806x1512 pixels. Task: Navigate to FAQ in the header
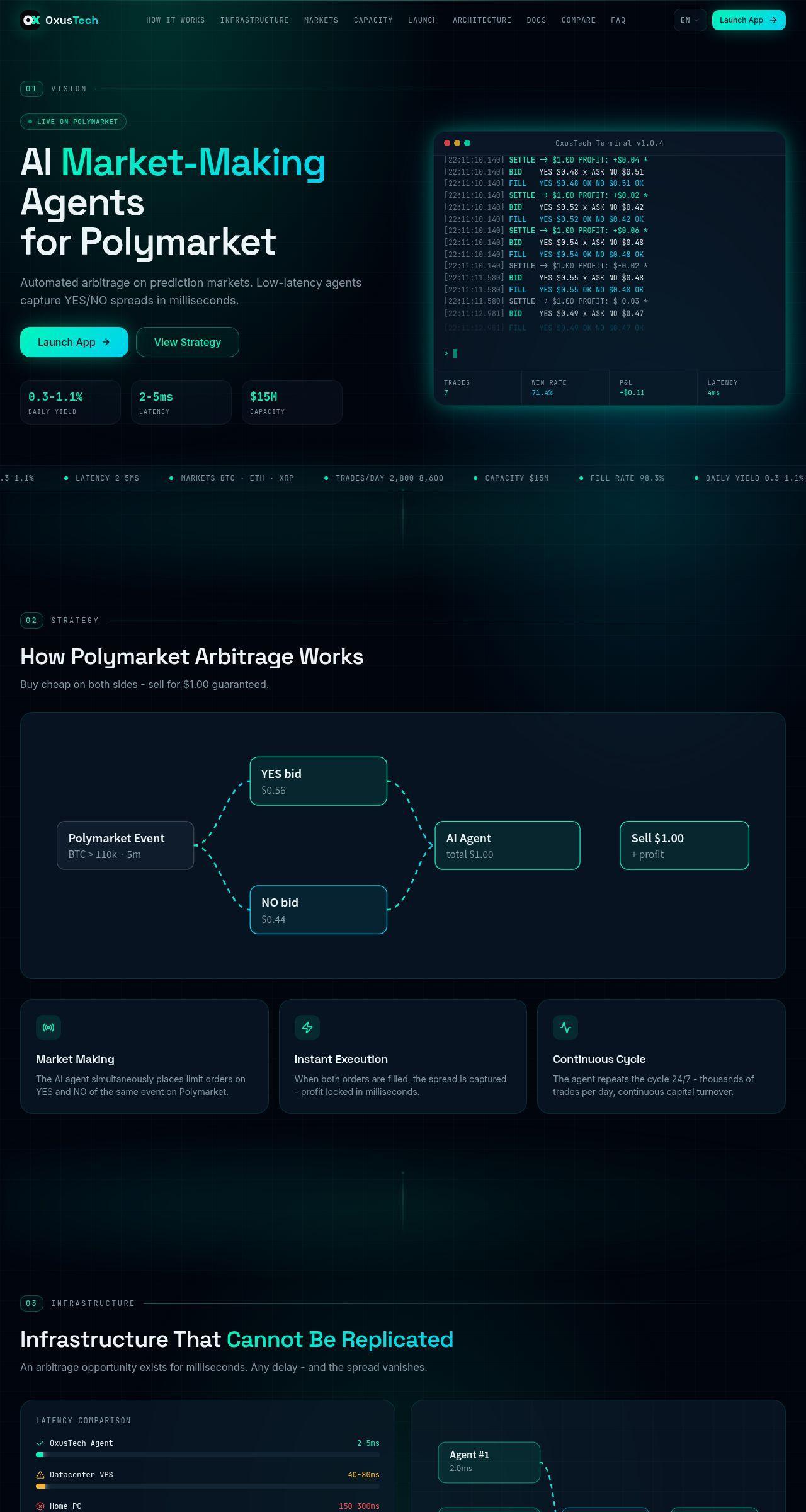coord(618,20)
